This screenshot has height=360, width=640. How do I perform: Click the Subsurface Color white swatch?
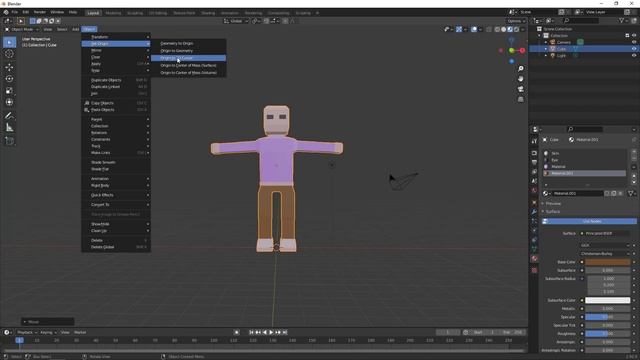[x=608, y=300]
